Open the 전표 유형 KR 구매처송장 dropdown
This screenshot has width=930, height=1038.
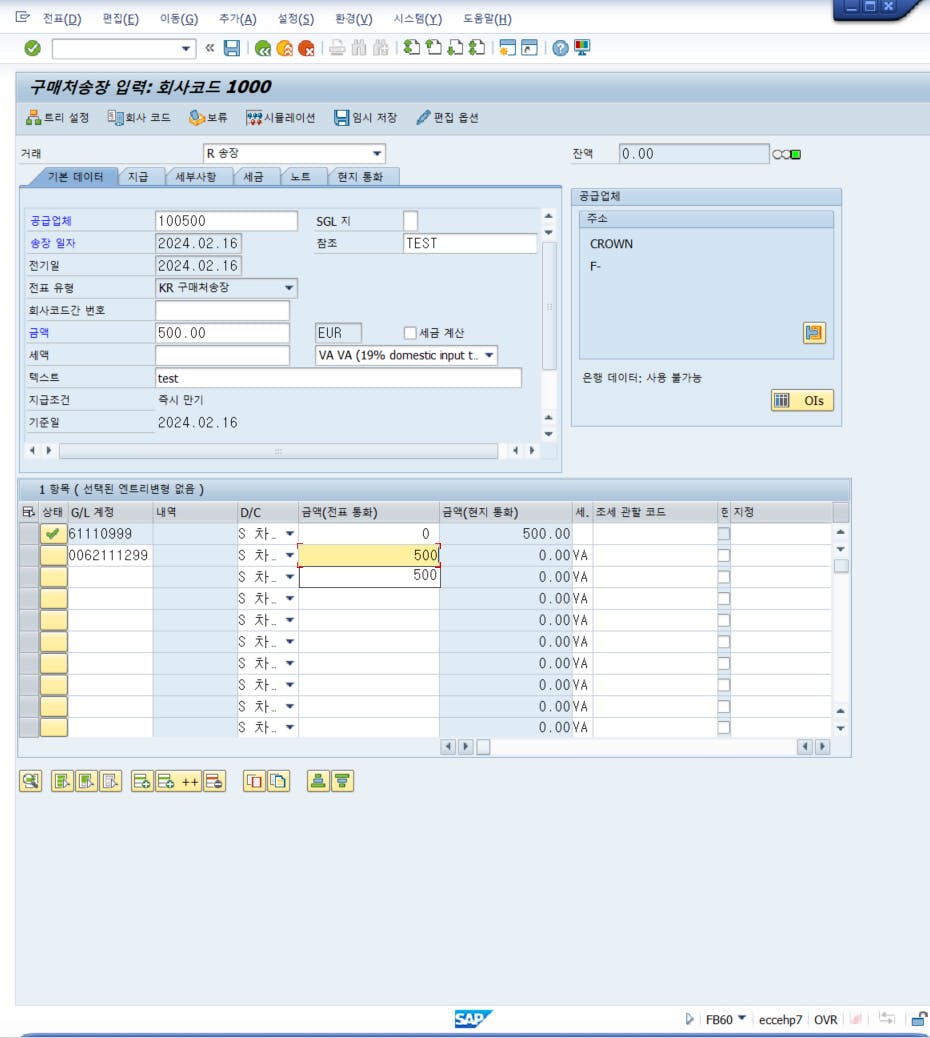289,288
